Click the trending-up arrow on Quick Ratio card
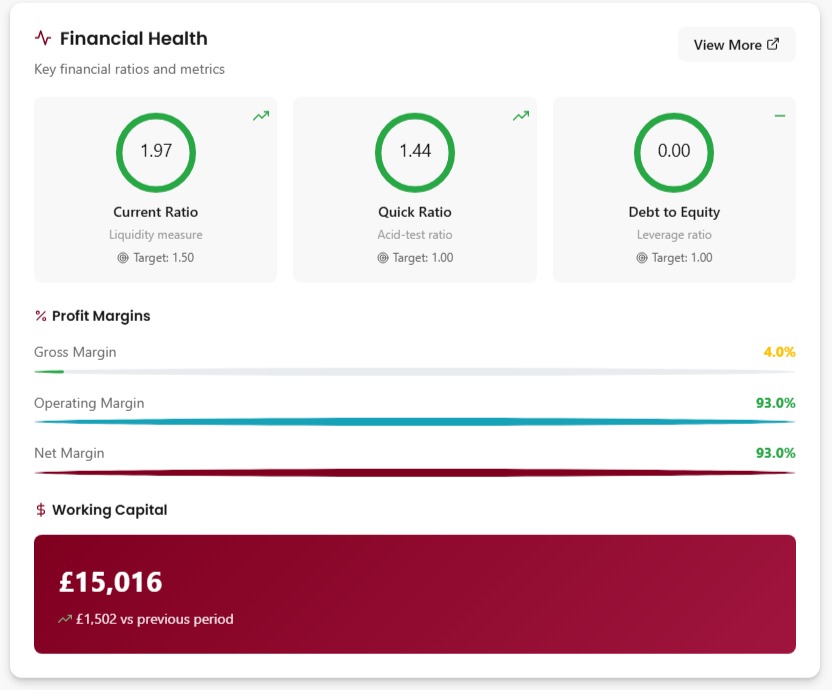Screen dimensions: 832x690 coord(519,115)
